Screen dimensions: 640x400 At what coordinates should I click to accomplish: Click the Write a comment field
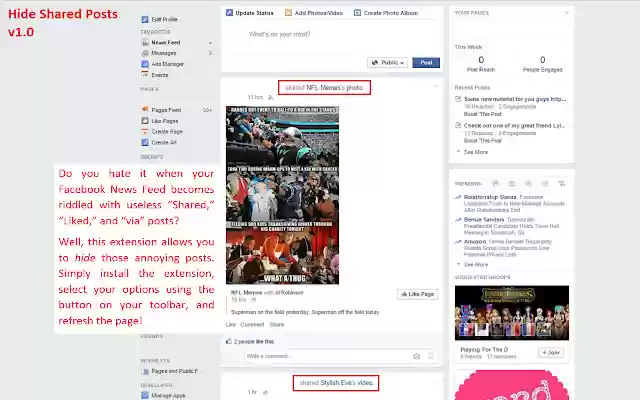point(327,356)
